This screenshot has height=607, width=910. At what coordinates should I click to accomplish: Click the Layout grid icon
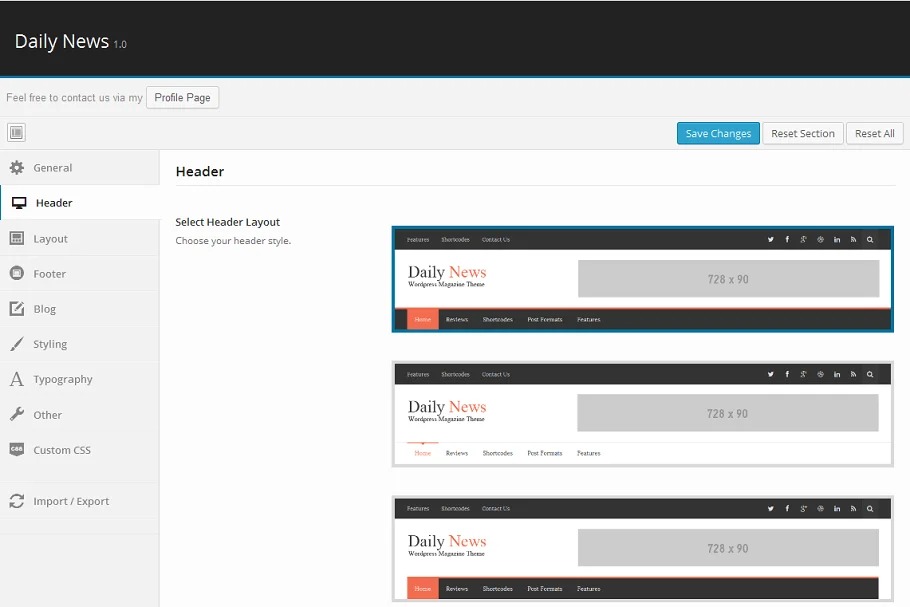click(x=16, y=239)
